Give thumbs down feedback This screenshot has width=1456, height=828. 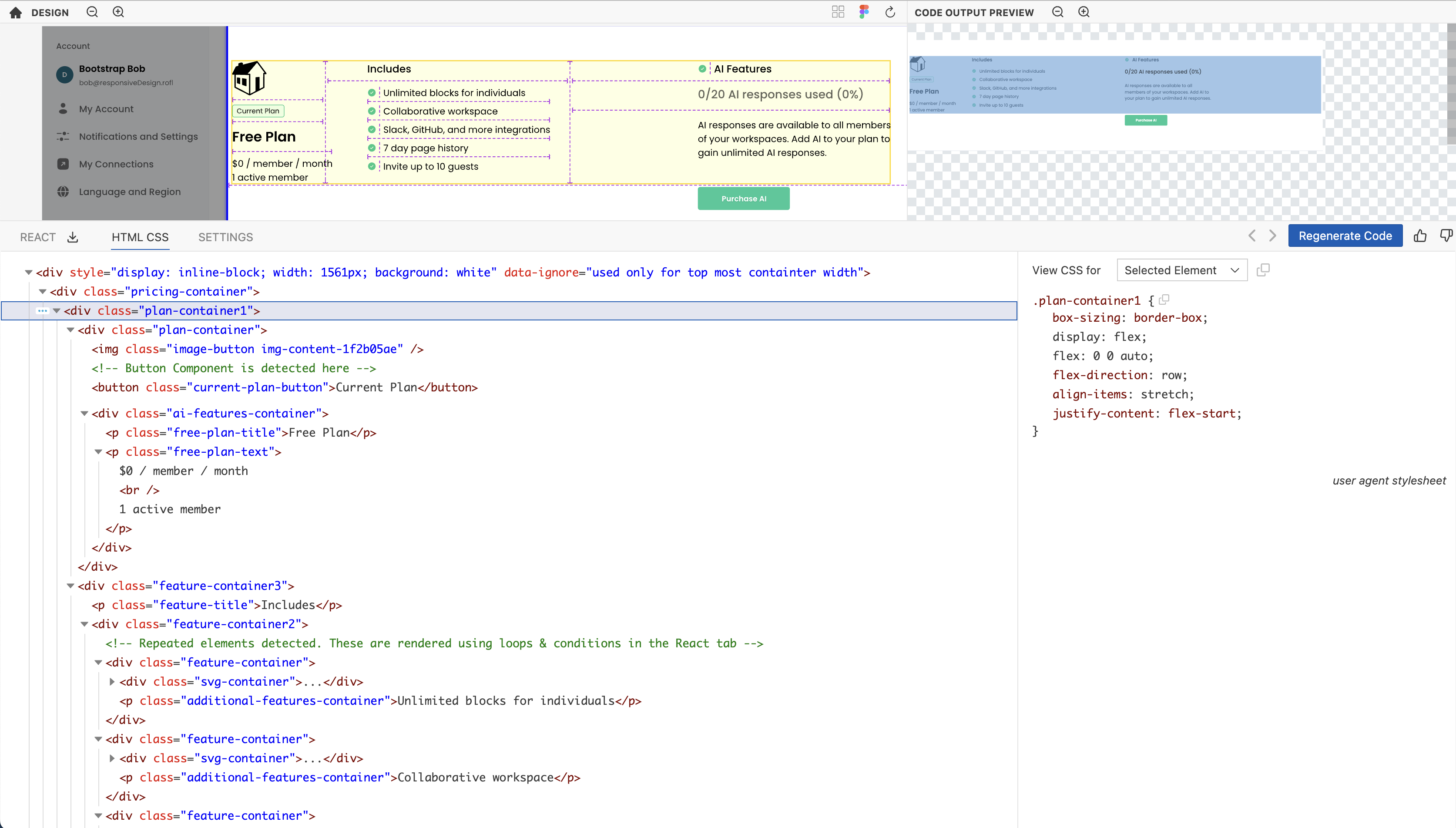click(1446, 236)
